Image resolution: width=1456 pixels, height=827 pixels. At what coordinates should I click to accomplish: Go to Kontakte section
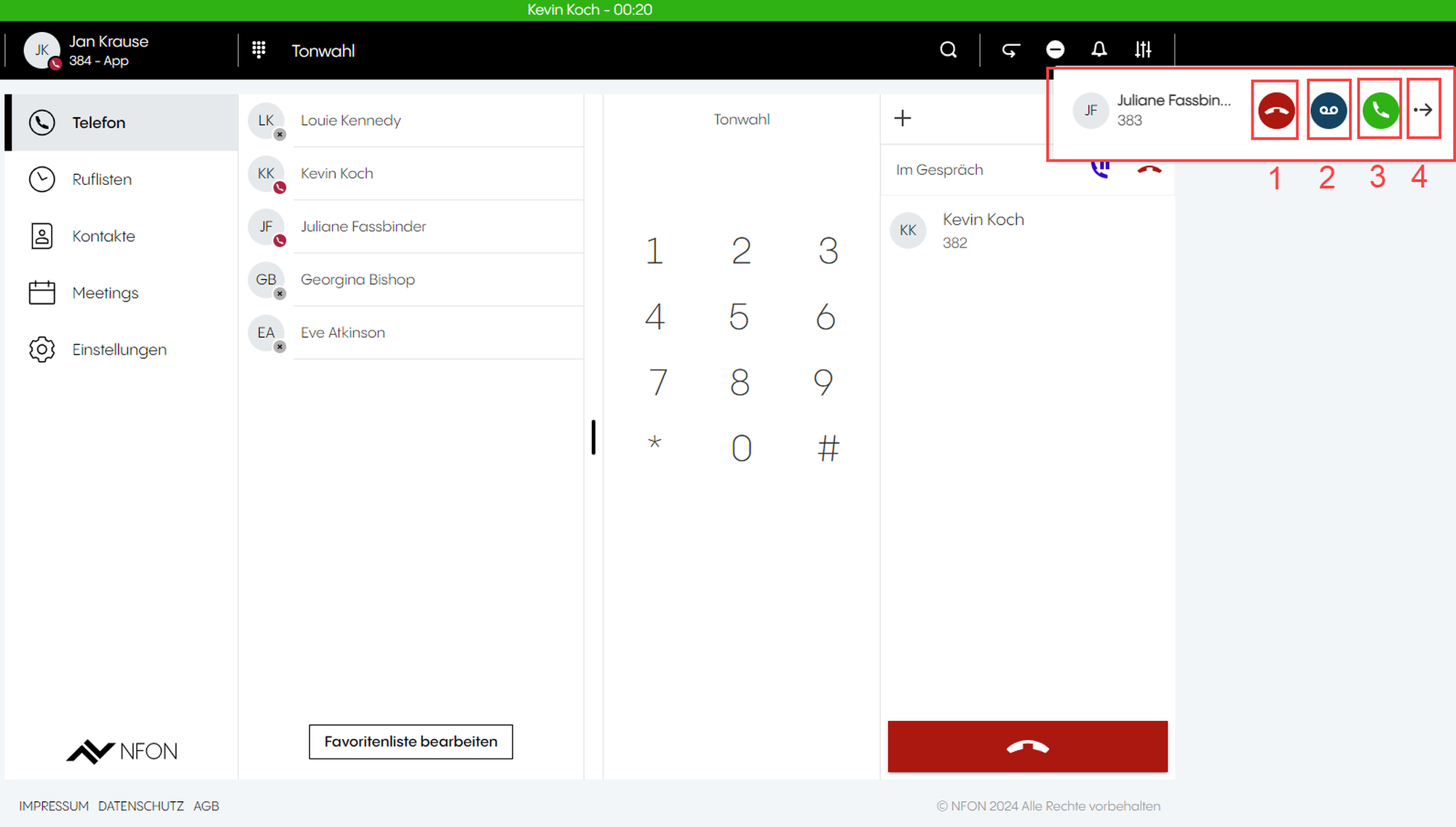point(103,237)
